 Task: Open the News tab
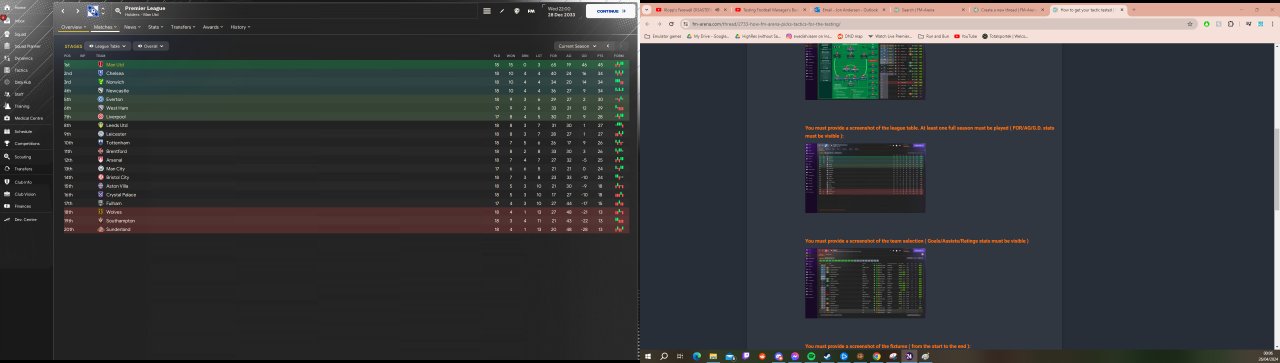(131, 27)
